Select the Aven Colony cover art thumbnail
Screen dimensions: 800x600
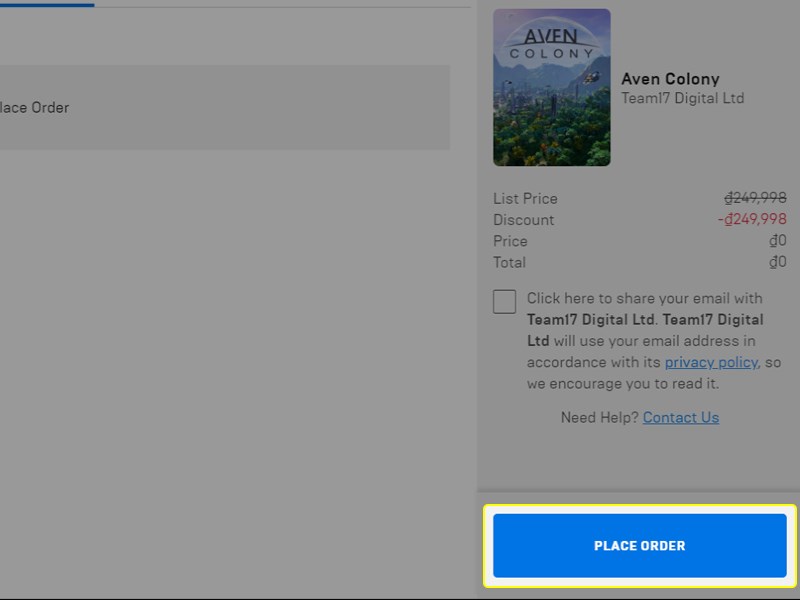pos(552,87)
